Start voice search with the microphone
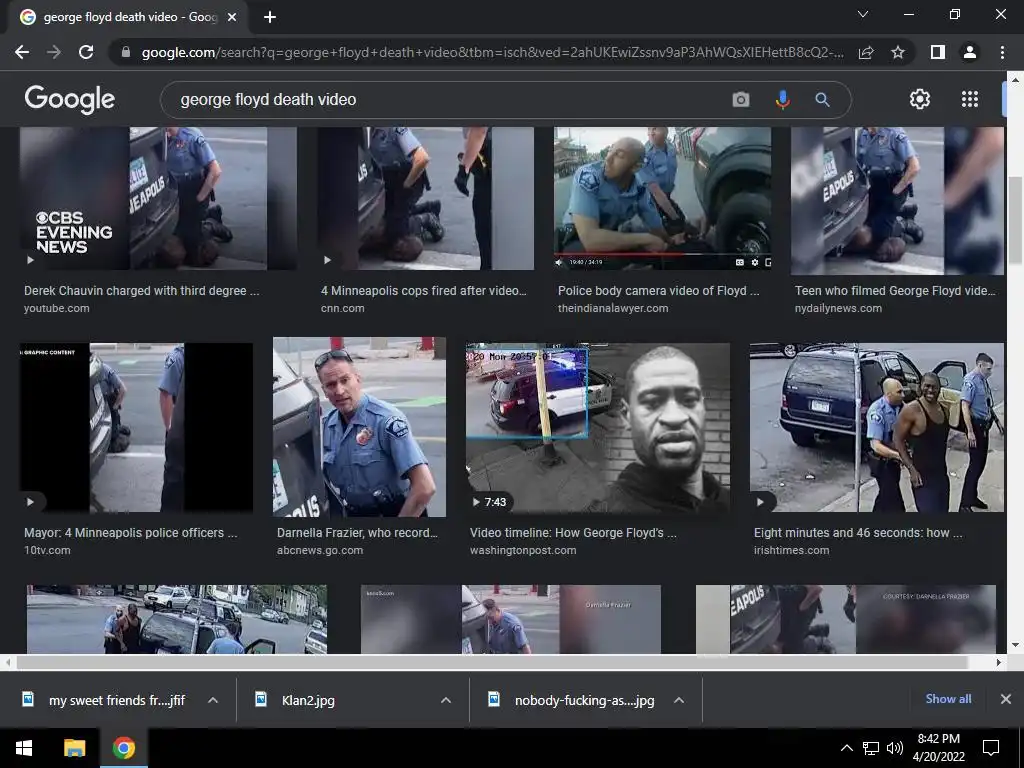Image resolution: width=1024 pixels, height=768 pixels. click(x=782, y=100)
